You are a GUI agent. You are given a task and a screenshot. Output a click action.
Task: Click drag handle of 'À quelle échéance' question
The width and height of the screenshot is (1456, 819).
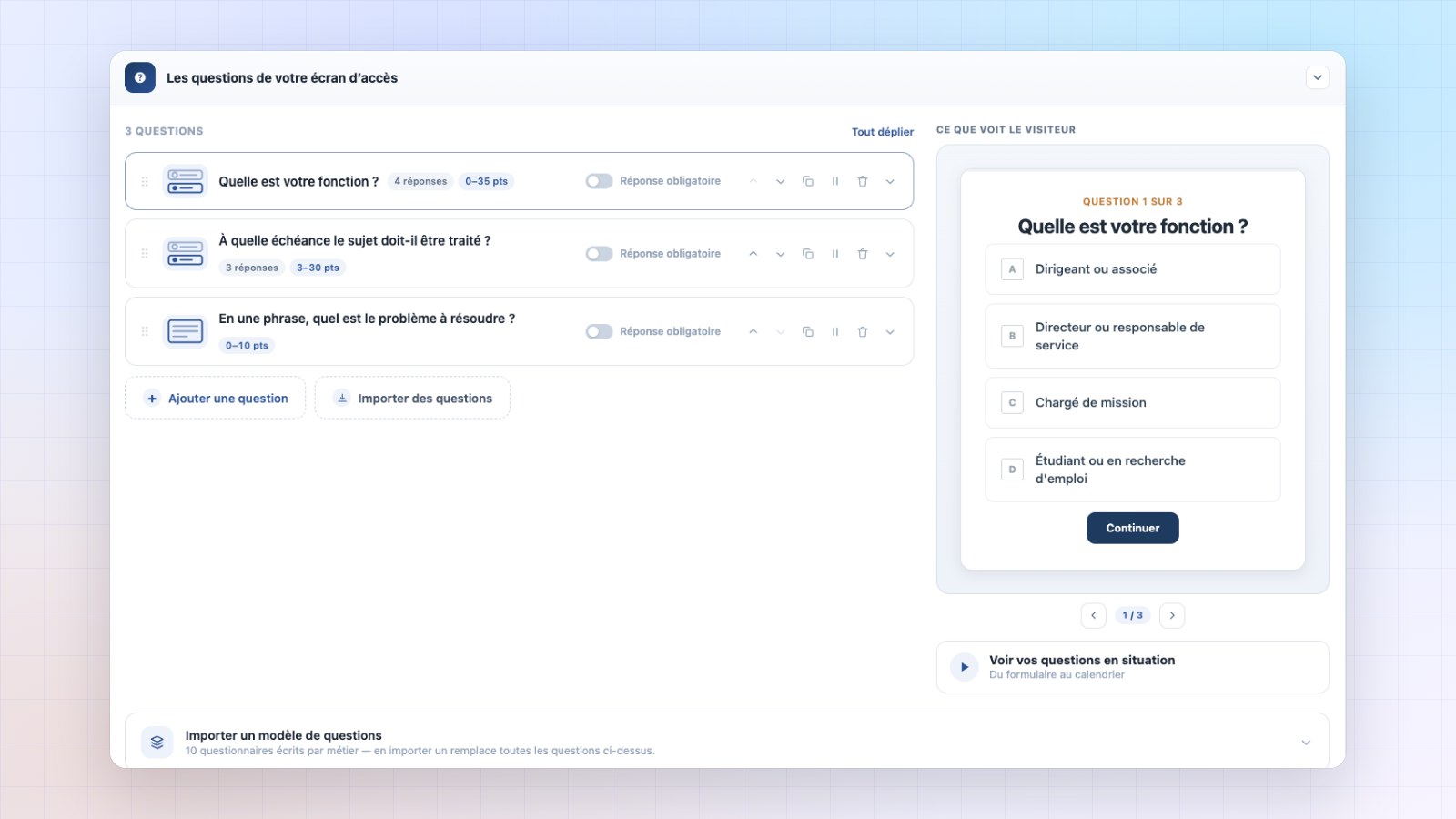point(145,254)
